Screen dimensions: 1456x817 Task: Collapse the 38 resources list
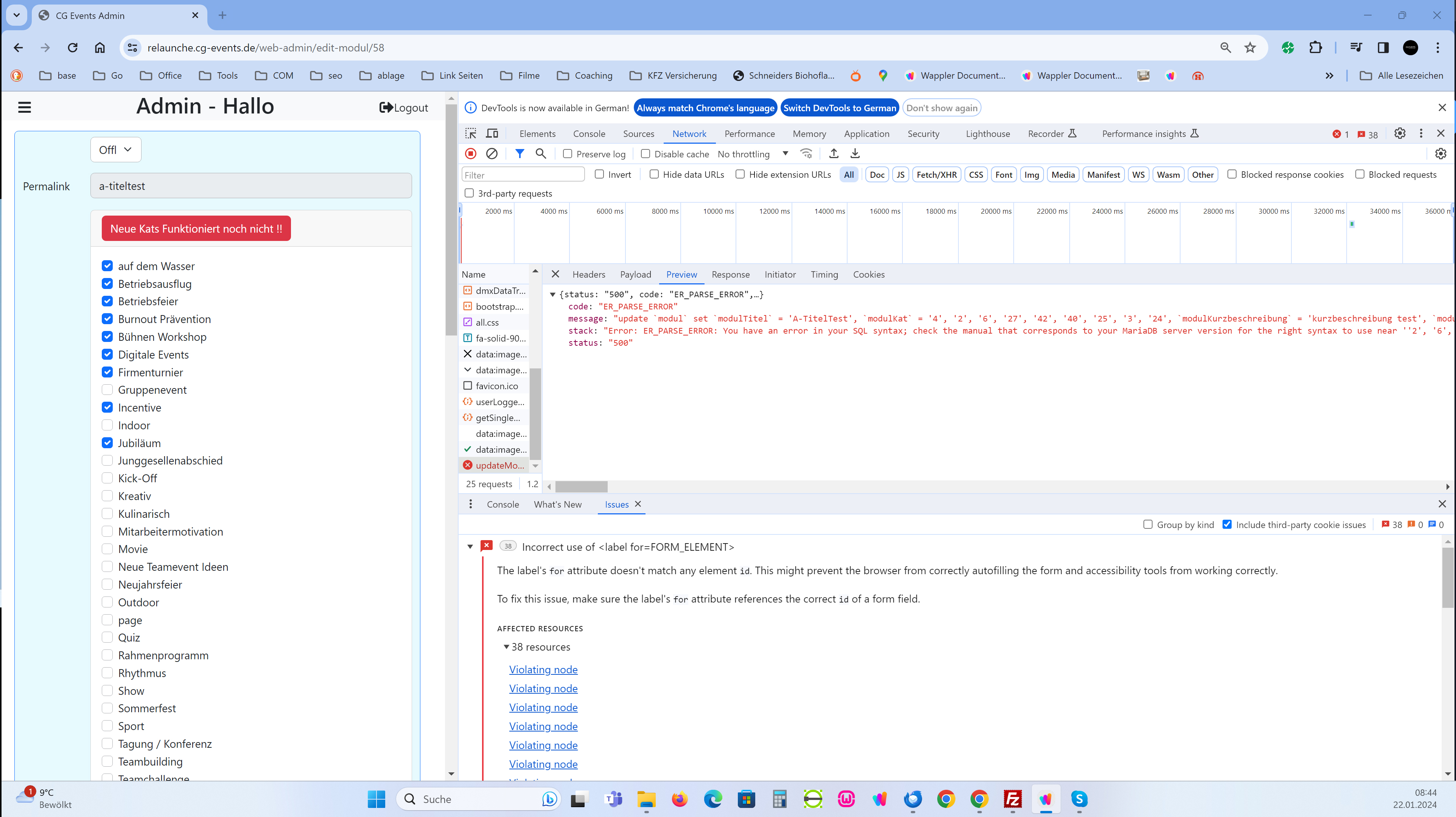[506, 647]
